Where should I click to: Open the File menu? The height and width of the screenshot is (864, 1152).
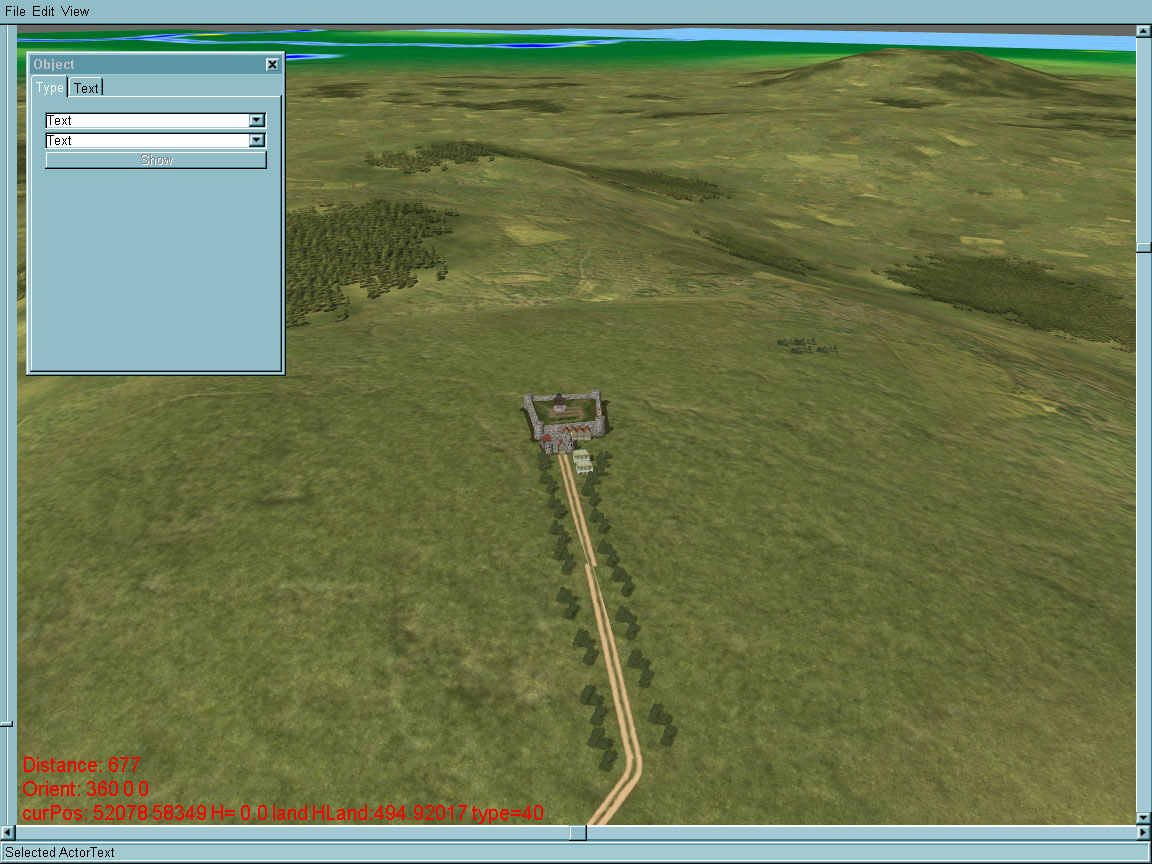15,11
